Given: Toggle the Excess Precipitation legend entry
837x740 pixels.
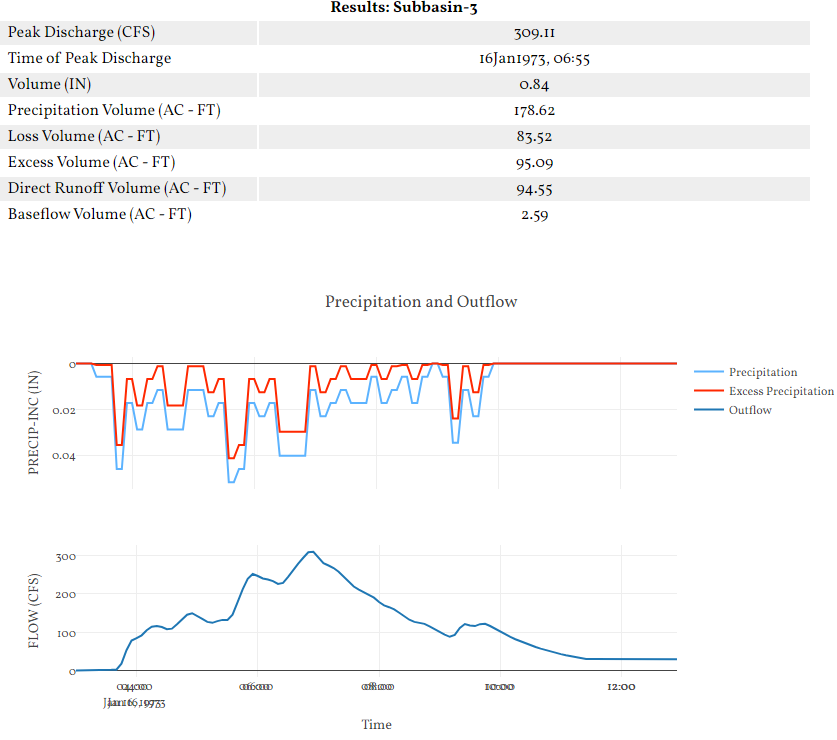Looking at the screenshot, I should [764, 391].
